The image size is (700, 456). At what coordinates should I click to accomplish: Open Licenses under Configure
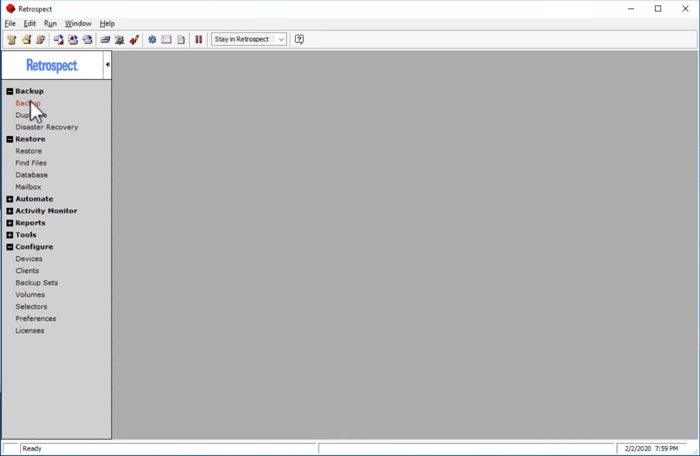(x=30, y=331)
